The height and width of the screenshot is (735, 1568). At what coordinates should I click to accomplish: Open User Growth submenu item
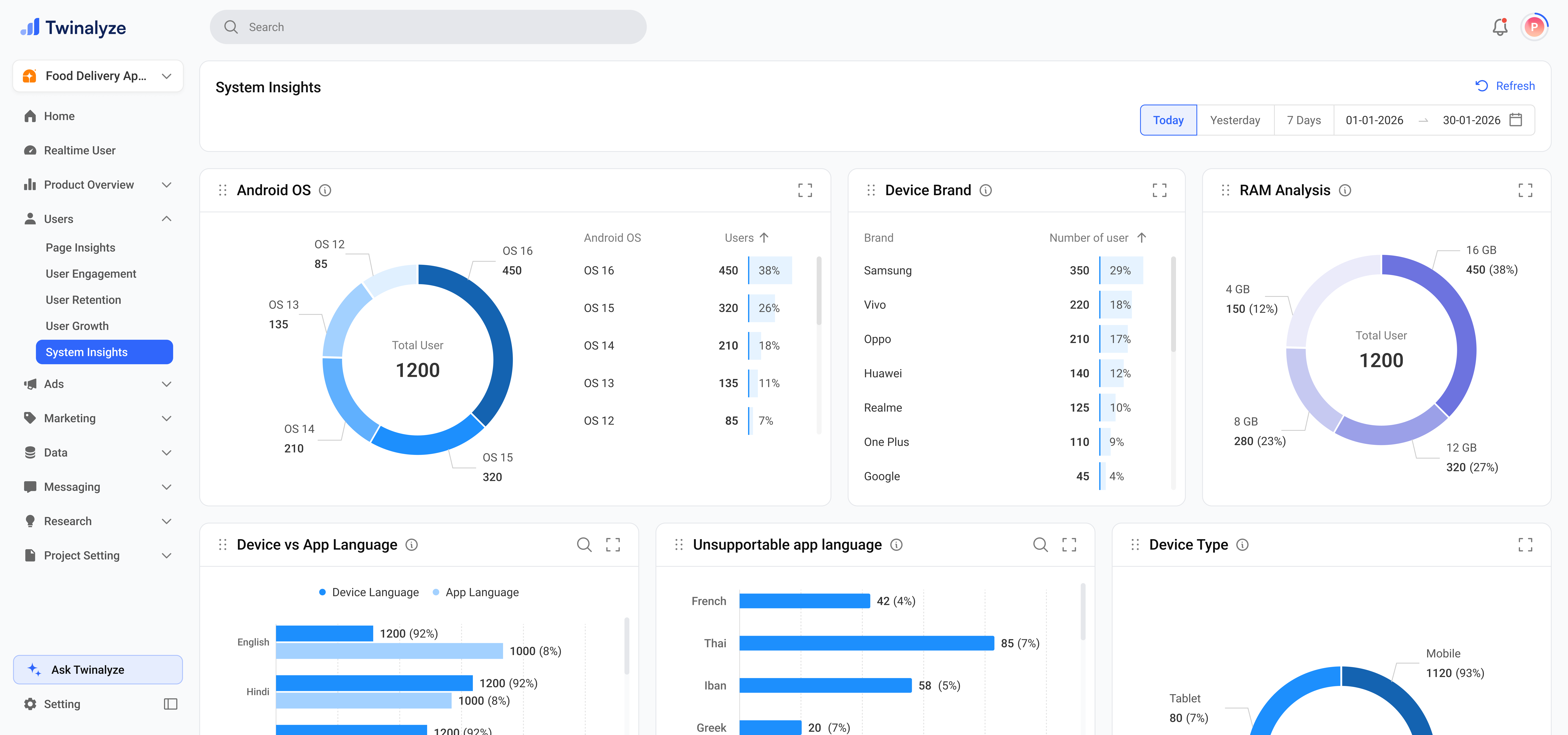[x=77, y=326]
